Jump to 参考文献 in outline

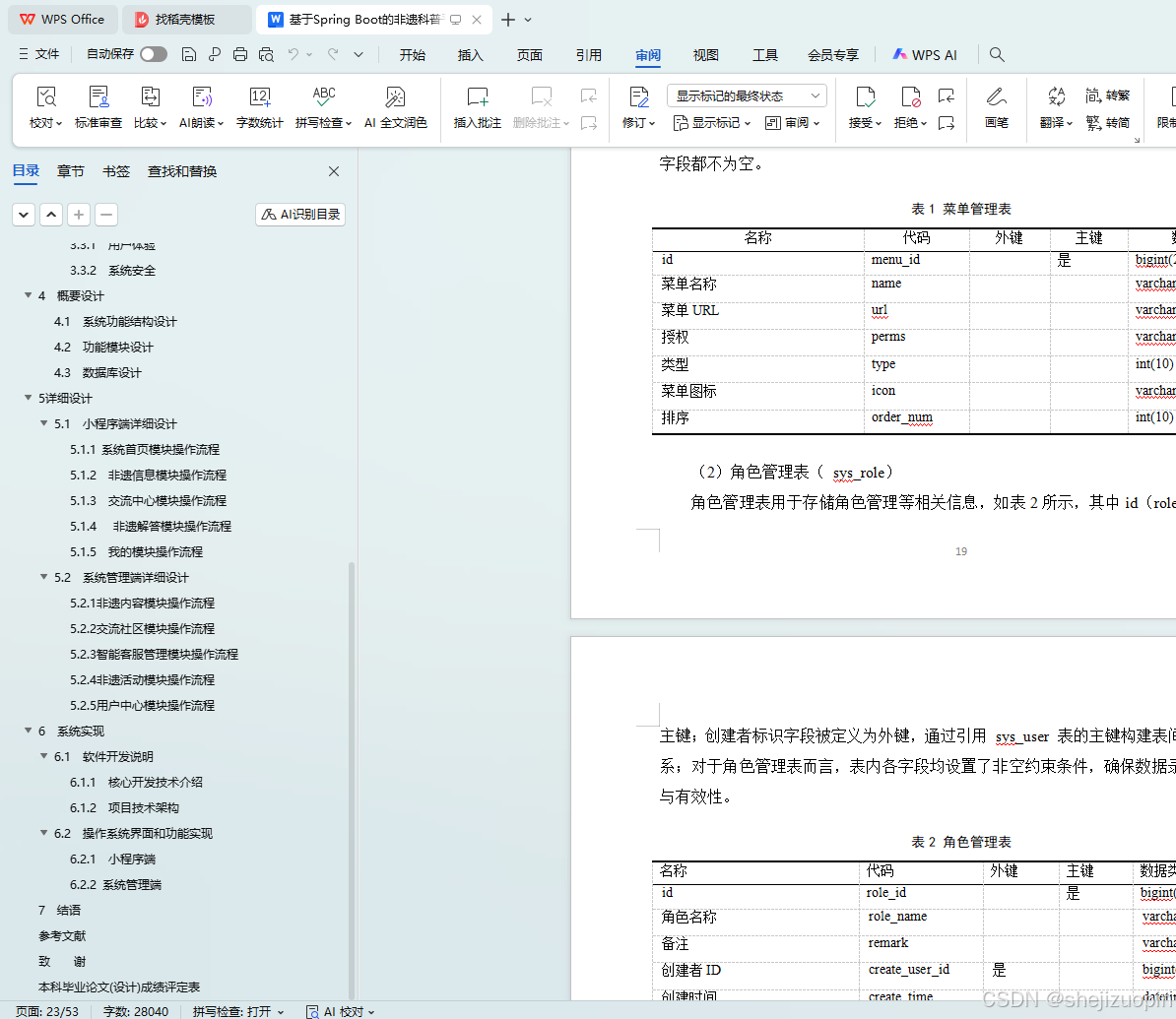(62, 935)
